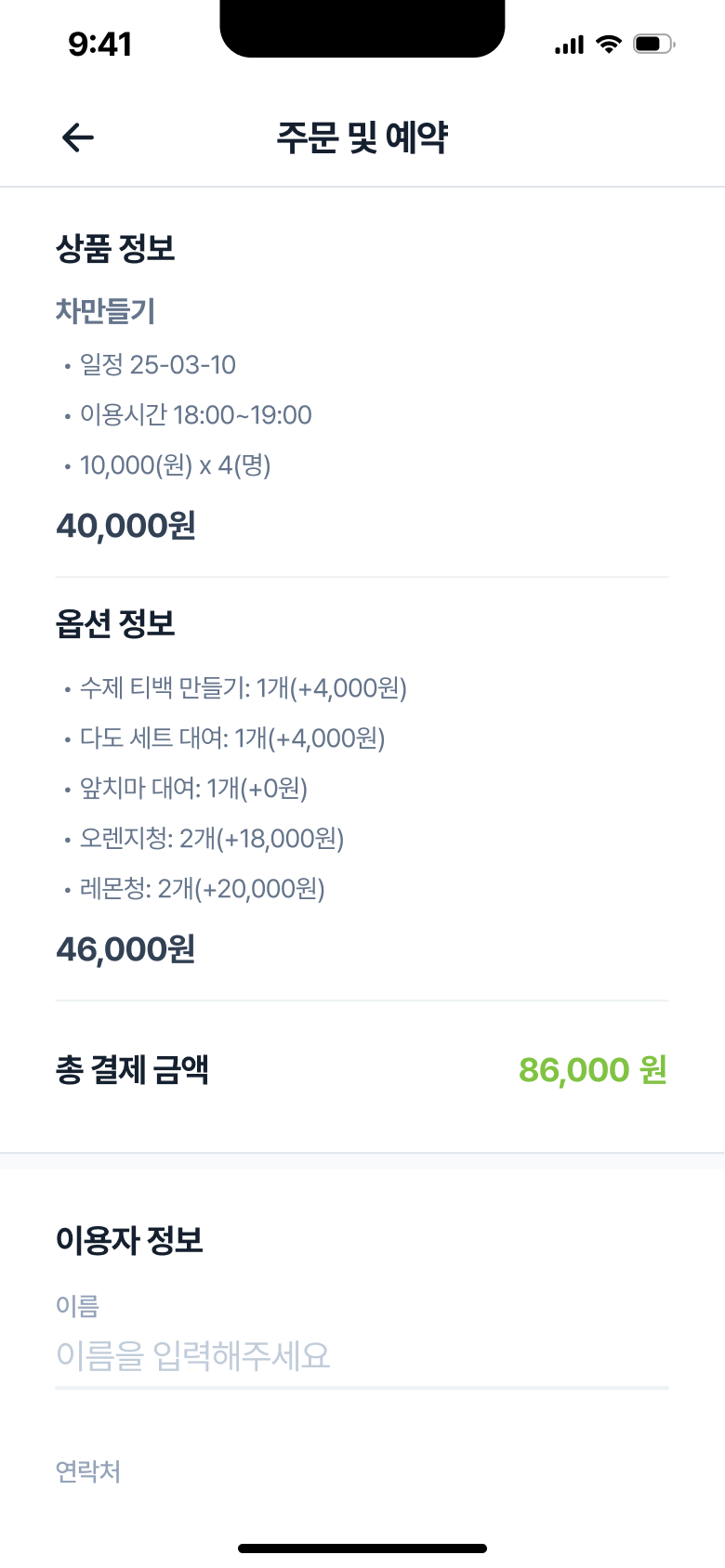Tap the 레몬청 option line
This screenshot has height=1568, width=725.
click(202, 888)
